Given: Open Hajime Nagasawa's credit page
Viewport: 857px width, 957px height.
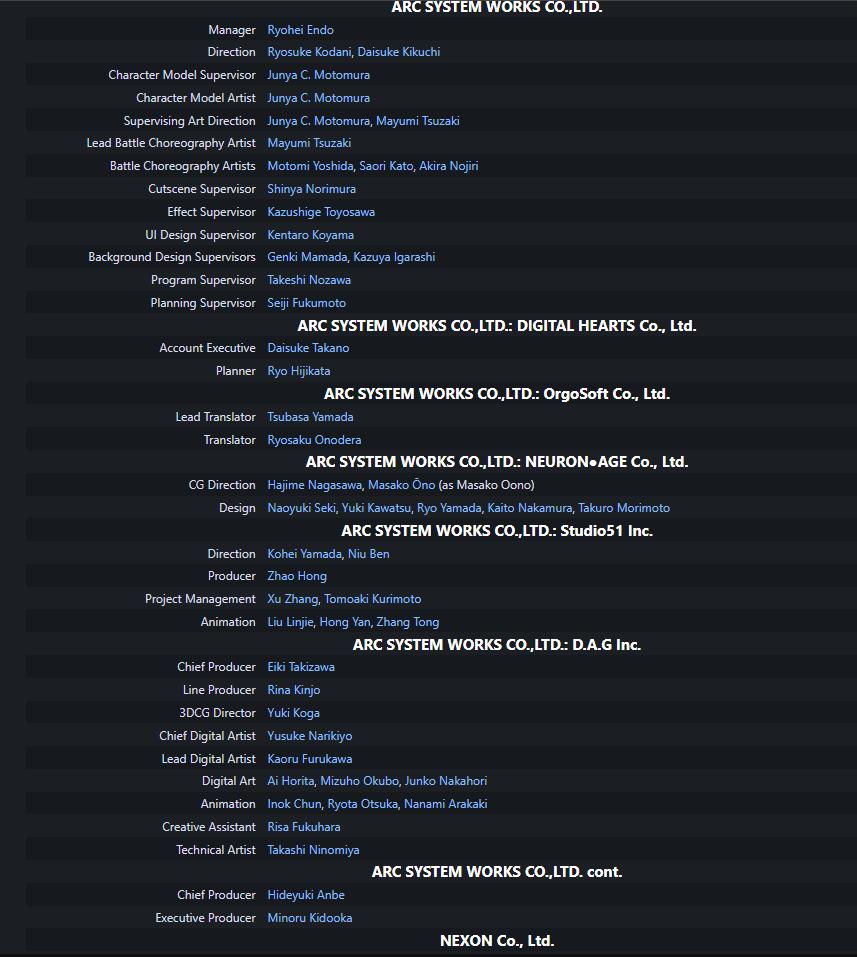Looking at the screenshot, I should click(x=314, y=485).
